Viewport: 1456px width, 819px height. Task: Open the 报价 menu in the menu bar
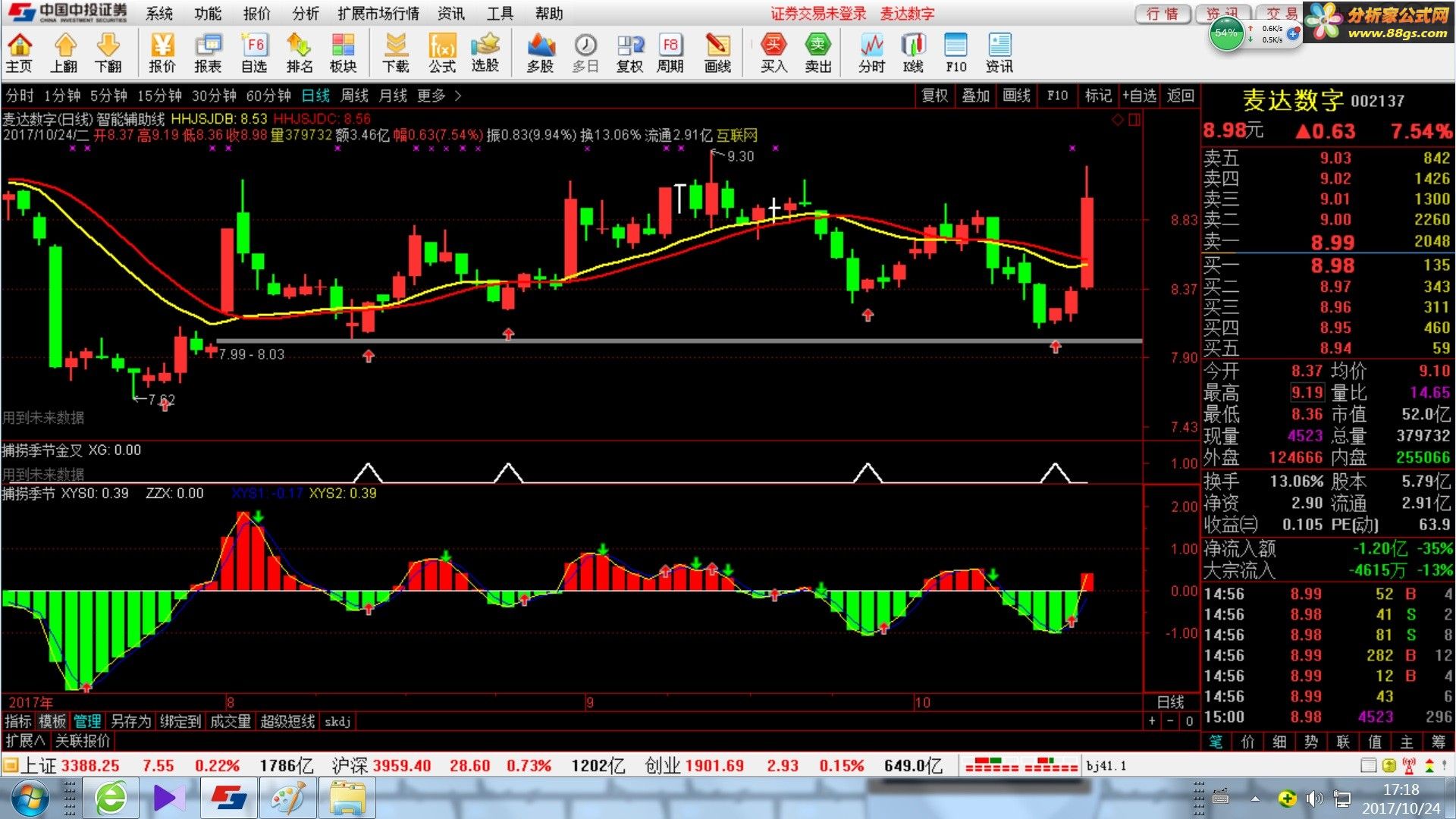point(257,14)
